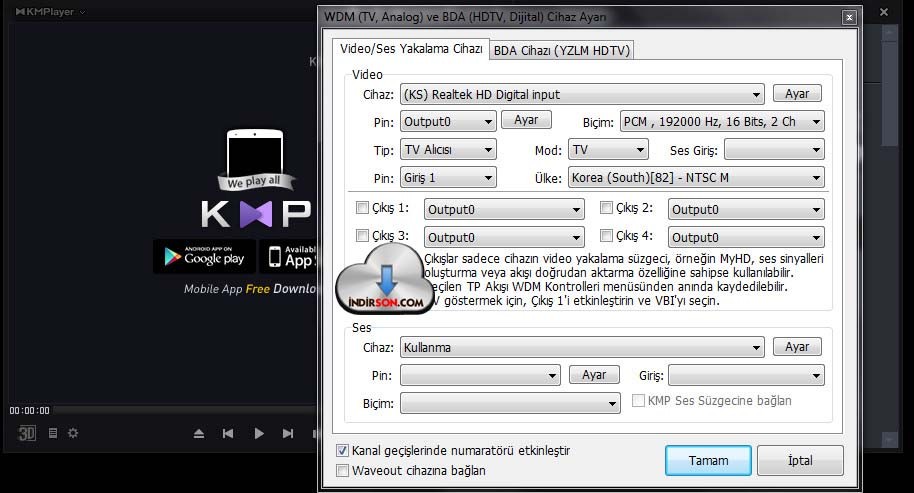Image resolution: width=914 pixels, height=493 pixels.
Task: Open the Ülke Korea (South) dropdown
Action: [x=696, y=178]
